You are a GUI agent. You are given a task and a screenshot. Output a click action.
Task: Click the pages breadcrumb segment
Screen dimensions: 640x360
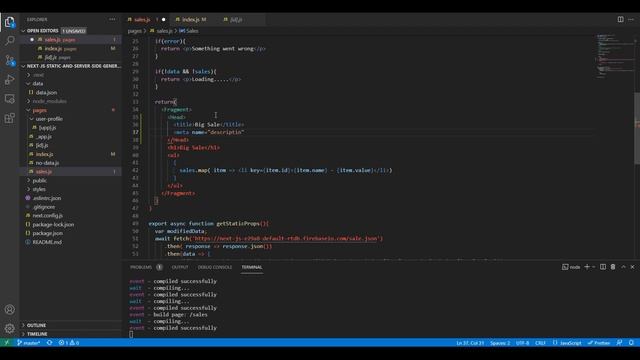(x=134, y=31)
